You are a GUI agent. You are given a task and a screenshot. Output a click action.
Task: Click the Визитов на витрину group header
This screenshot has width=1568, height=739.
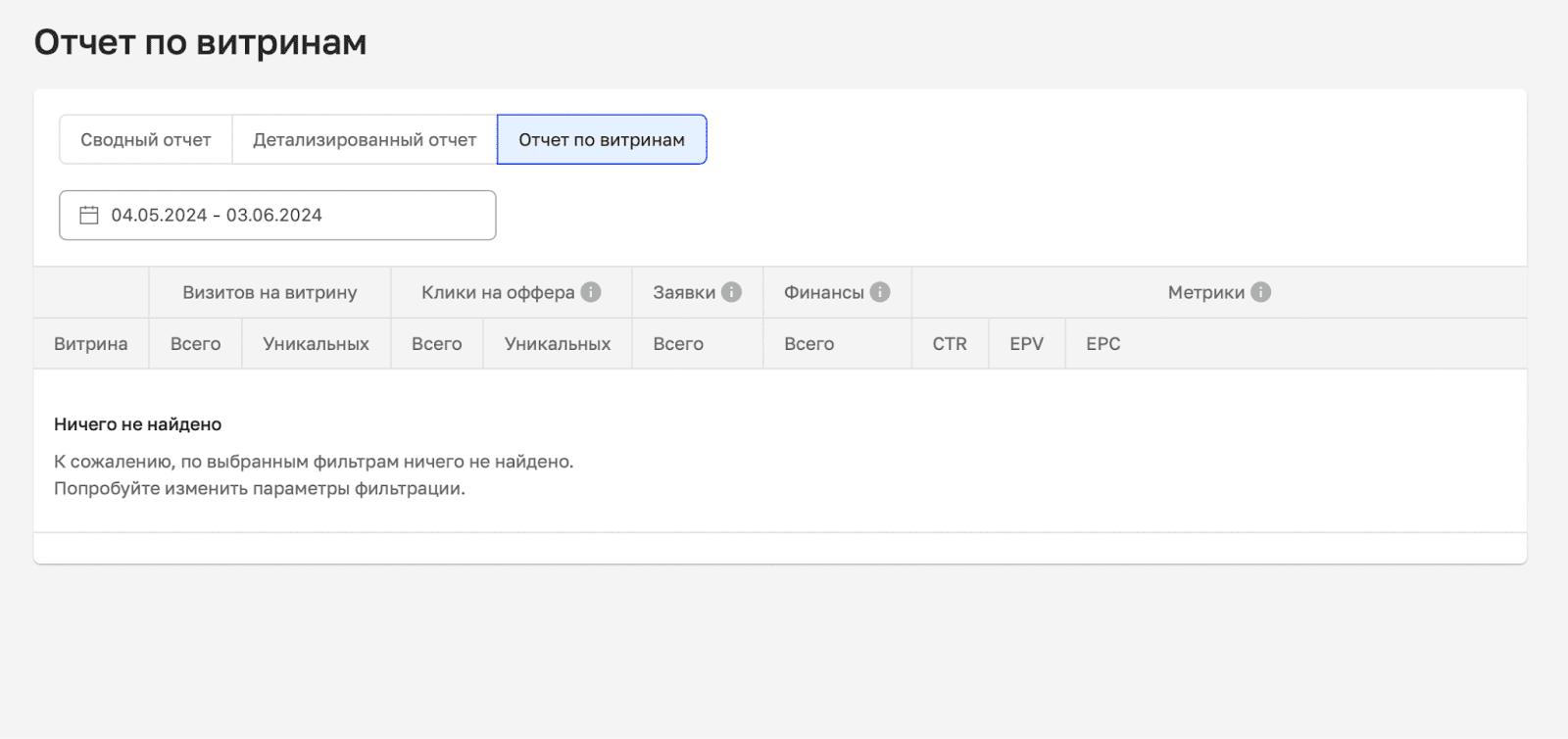269,292
